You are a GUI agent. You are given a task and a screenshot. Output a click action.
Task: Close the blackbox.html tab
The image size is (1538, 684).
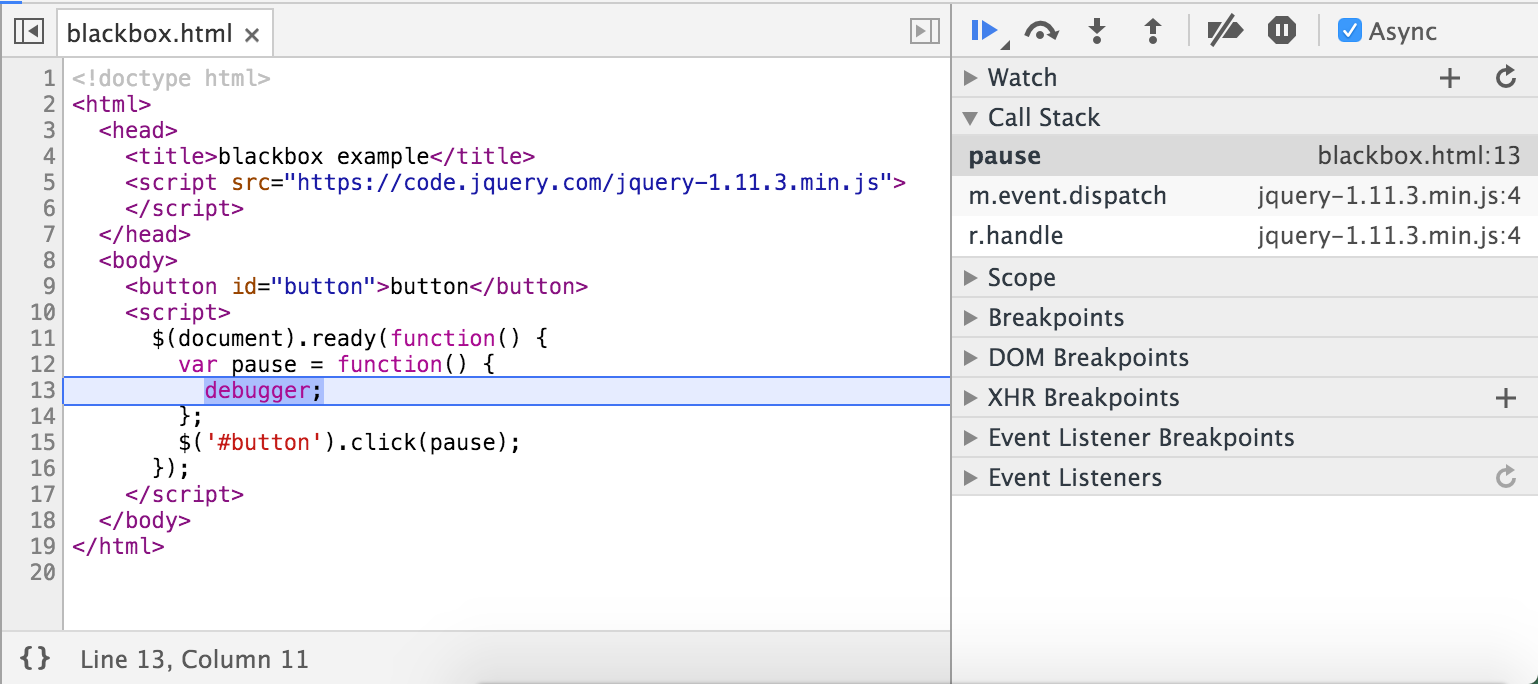(252, 35)
